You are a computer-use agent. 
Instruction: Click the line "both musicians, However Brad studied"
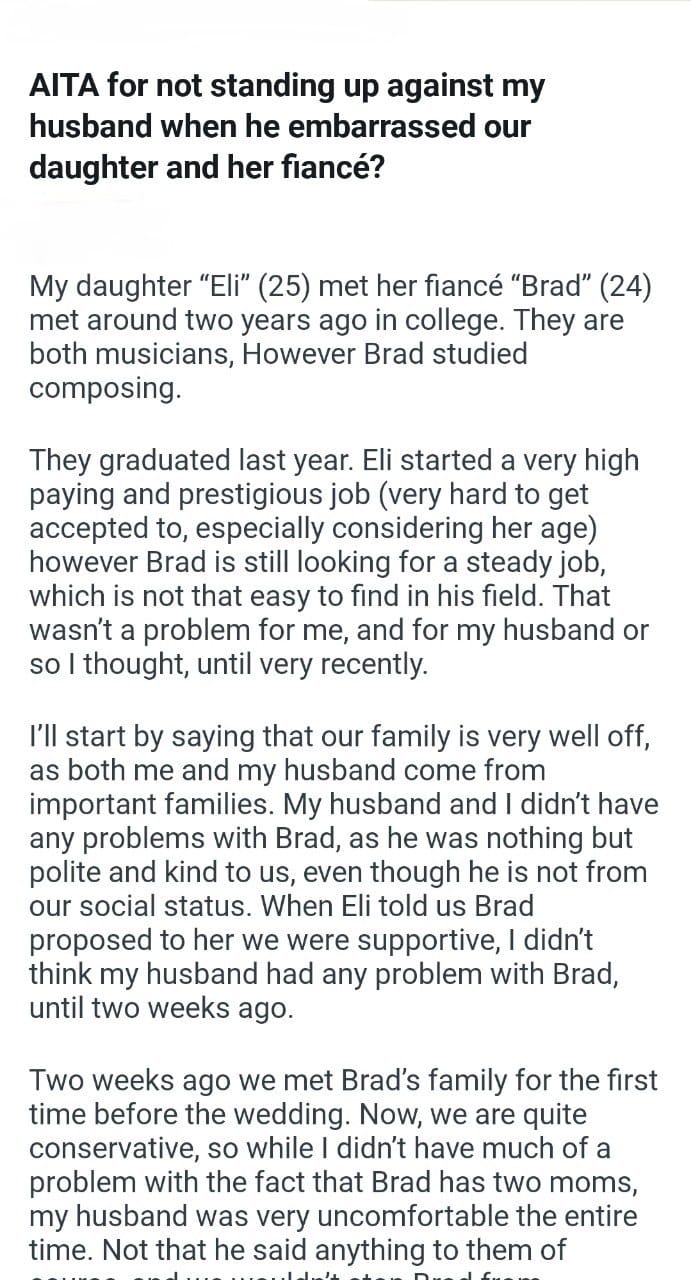[278, 355]
